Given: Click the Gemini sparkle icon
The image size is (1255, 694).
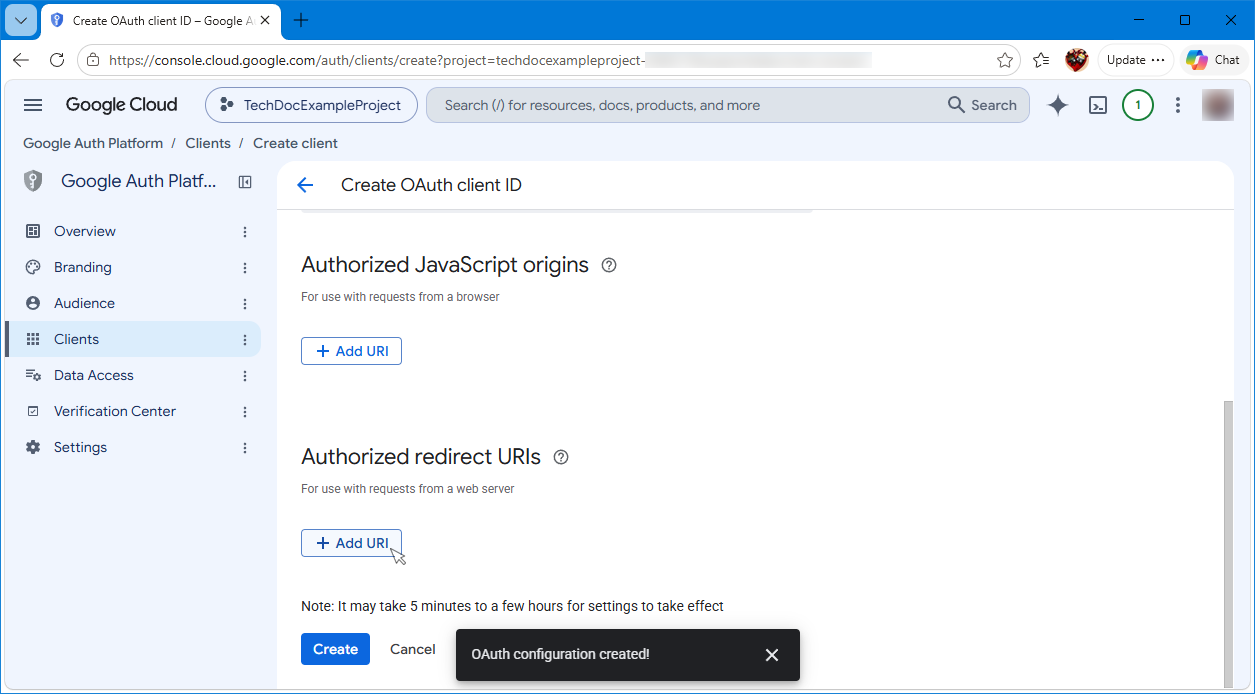Looking at the screenshot, I should [1058, 105].
